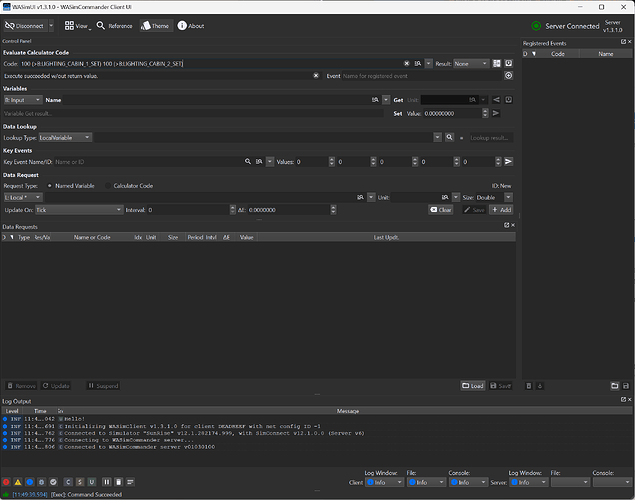Click the Variables Name input field
The width and height of the screenshot is (635, 500).
[x=216, y=100]
